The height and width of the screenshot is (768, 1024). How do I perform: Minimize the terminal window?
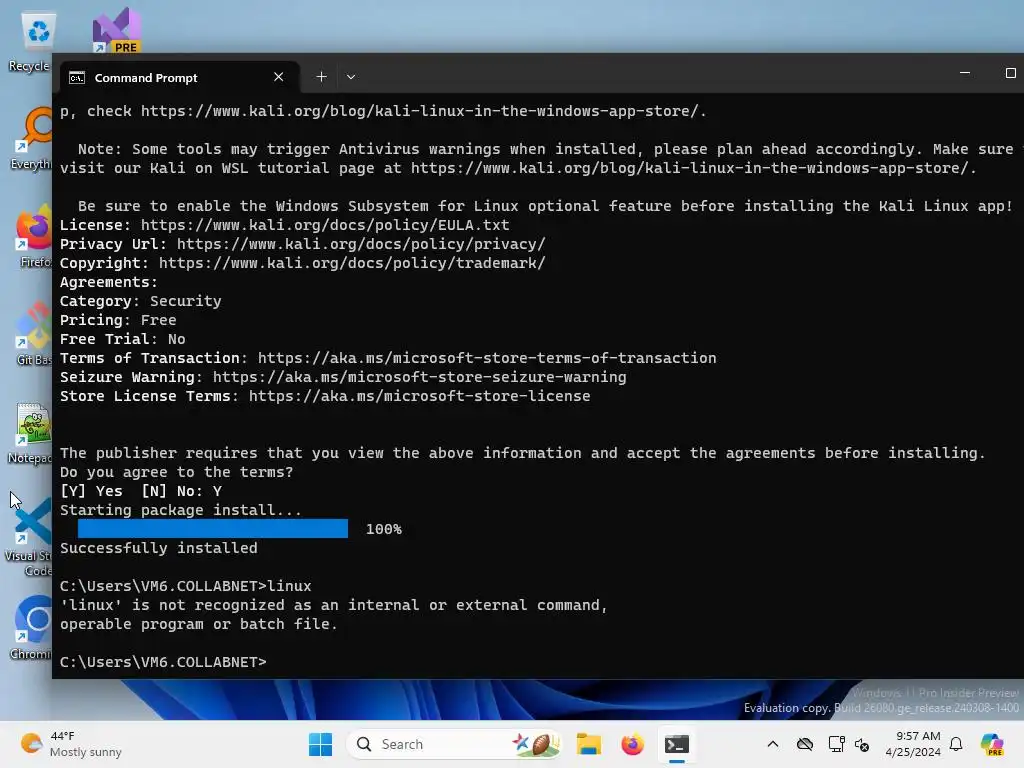[965, 73]
